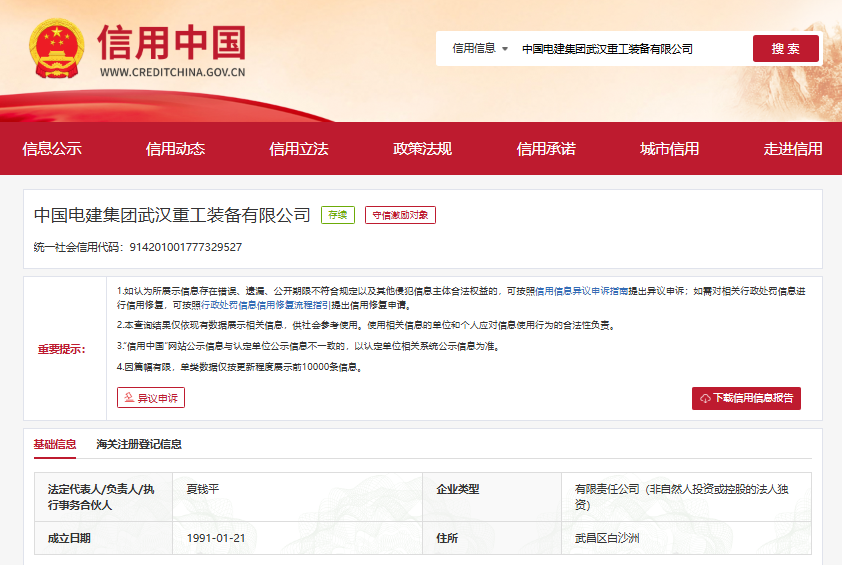Open the 走进信用 nav menu
842x565 pixels.
click(x=793, y=149)
